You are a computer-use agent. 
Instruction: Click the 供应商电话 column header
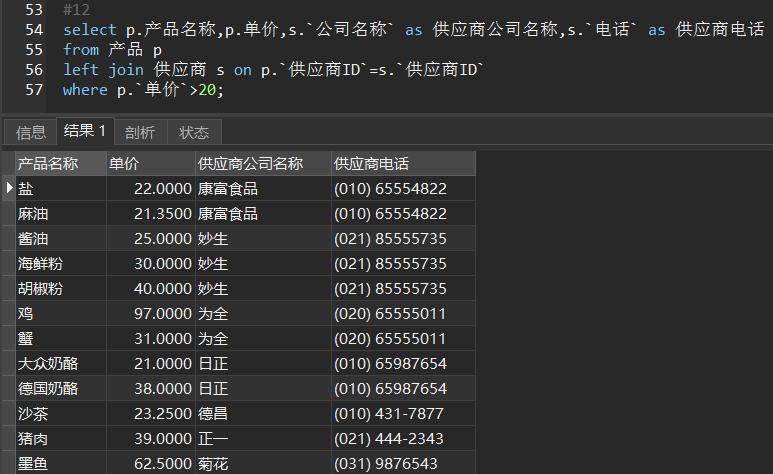tap(402, 164)
